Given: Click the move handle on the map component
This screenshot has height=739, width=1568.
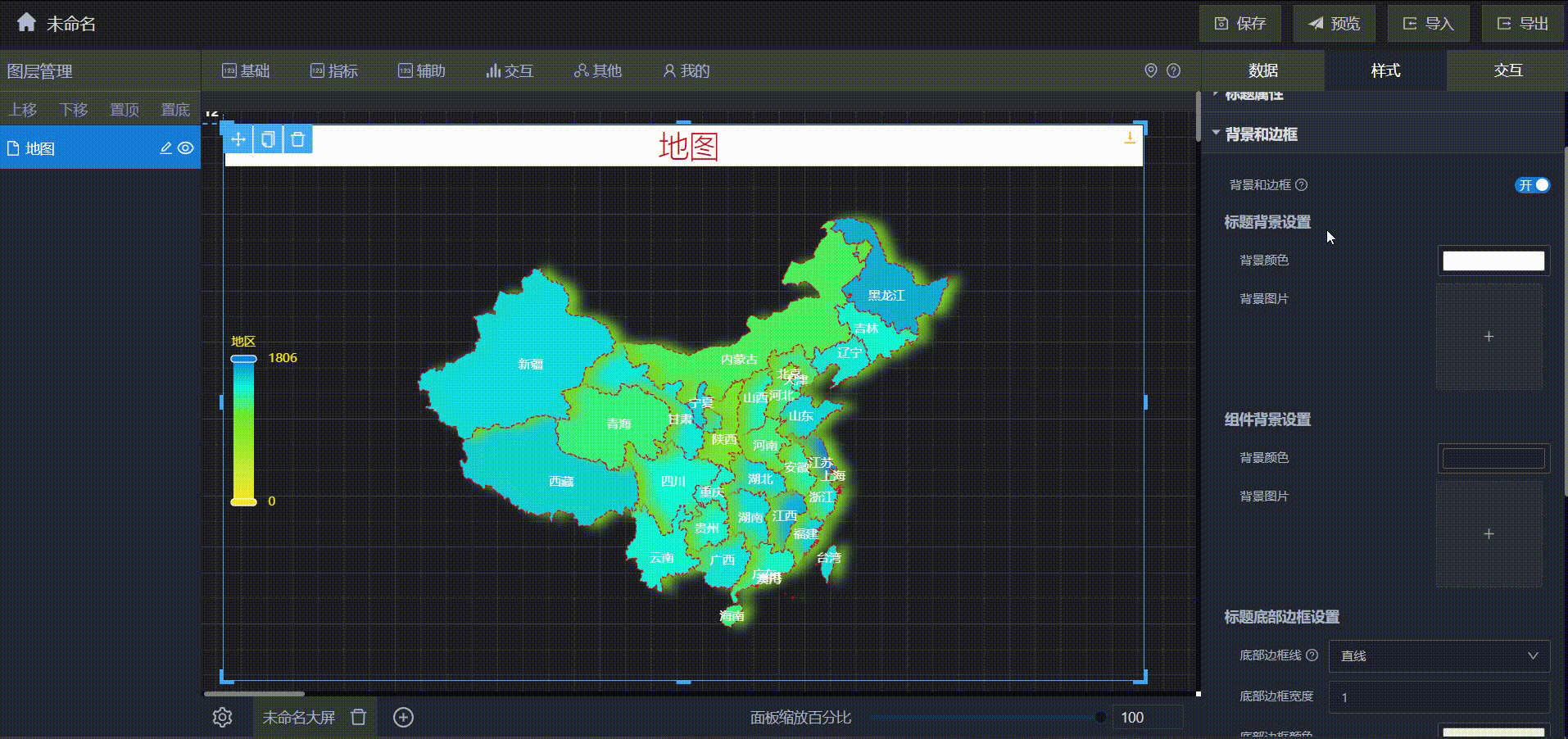Looking at the screenshot, I should 238,139.
